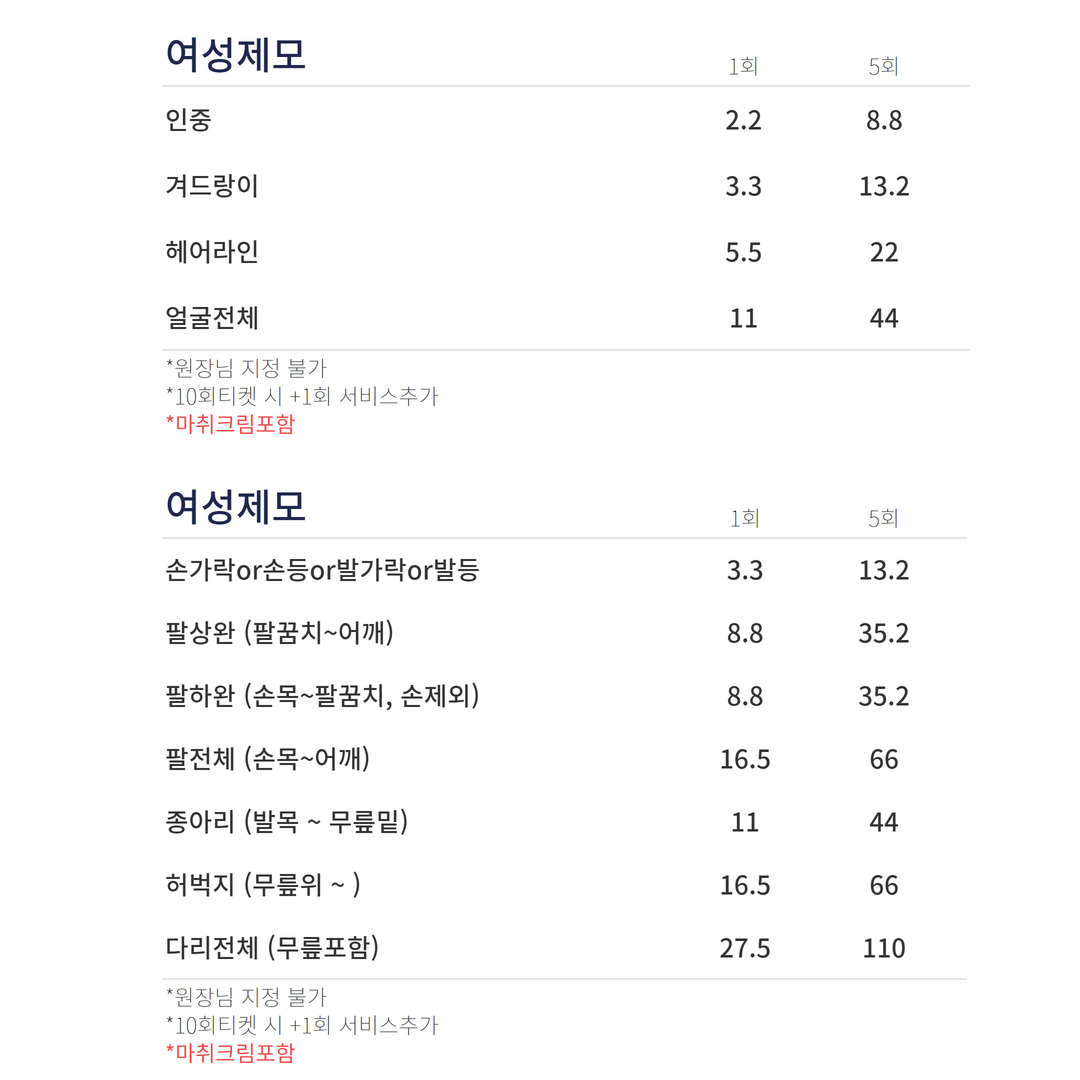Click the 27.5 price for 다리전체
Image resolution: width=1080 pixels, height=1080 pixels.
(745, 949)
